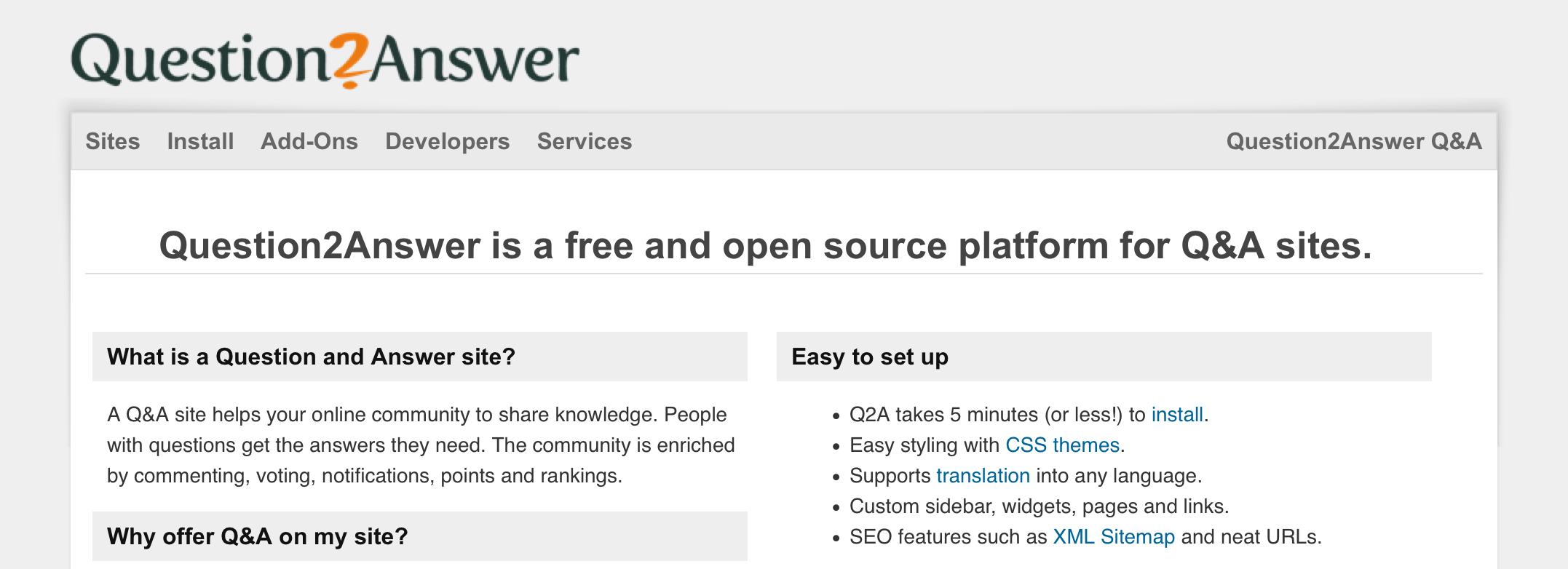This screenshot has height=569, width=1568.
Task: Click the 'into any language.' text
Action: [x=1119, y=476]
